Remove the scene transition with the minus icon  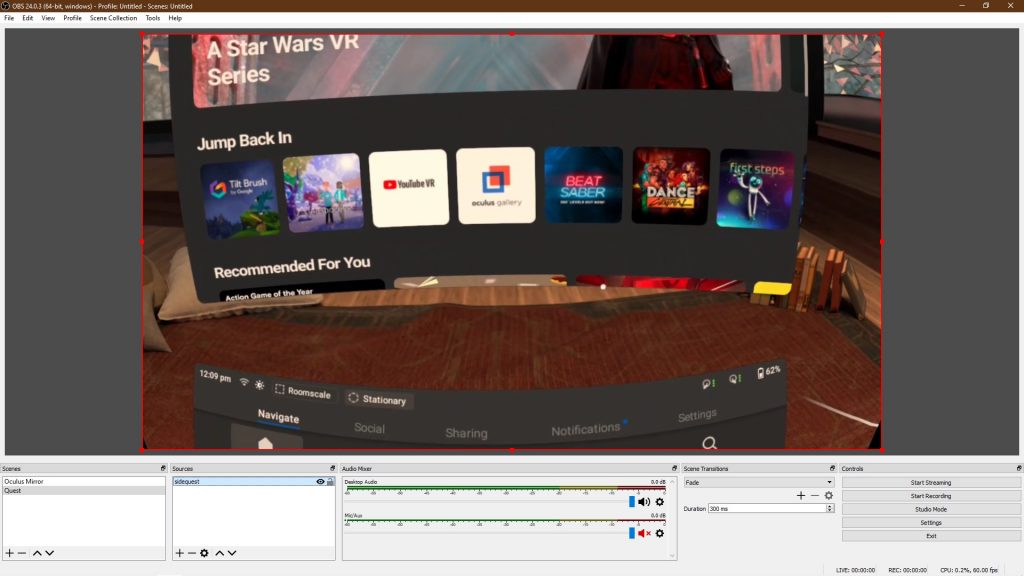click(x=815, y=496)
